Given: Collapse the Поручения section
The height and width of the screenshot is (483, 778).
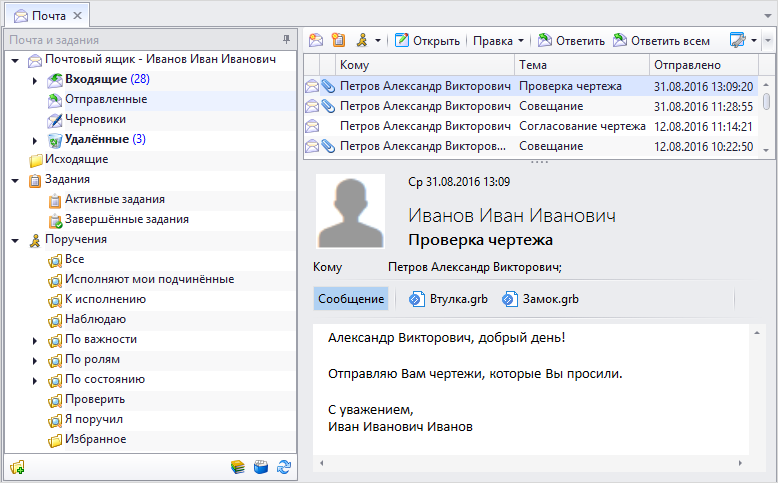Looking at the screenshot, I should click(15, 240).
